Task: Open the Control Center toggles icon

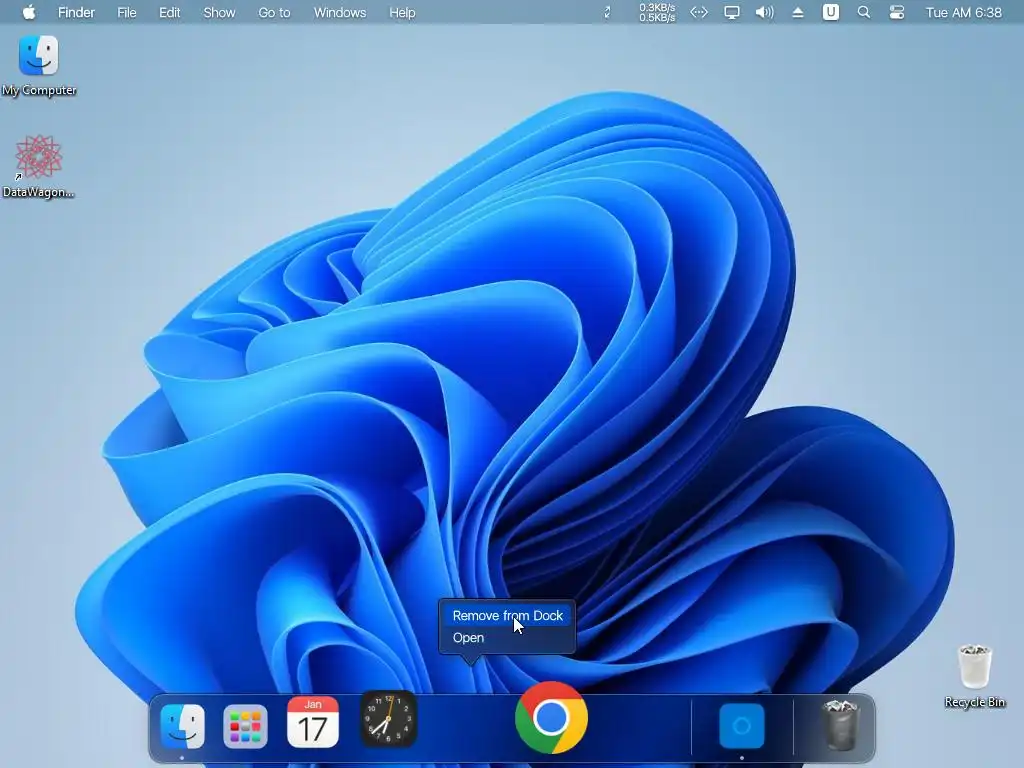Action: pos(897,12)
